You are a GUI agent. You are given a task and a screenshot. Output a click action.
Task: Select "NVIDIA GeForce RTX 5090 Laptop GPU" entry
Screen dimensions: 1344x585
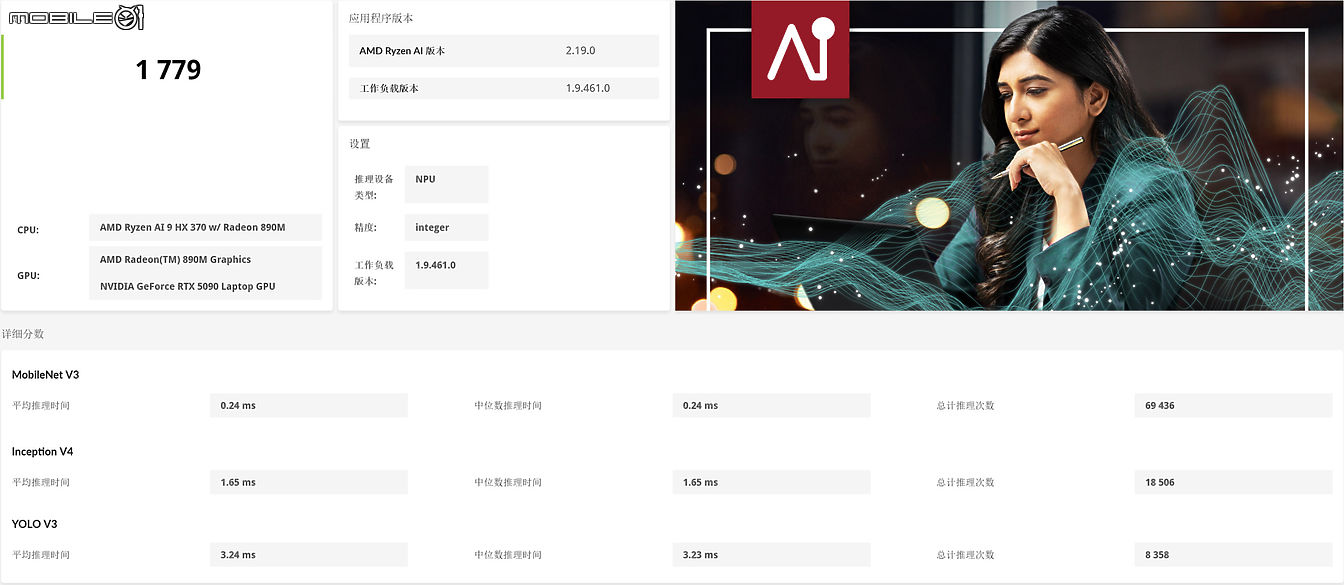click(187, 287)
